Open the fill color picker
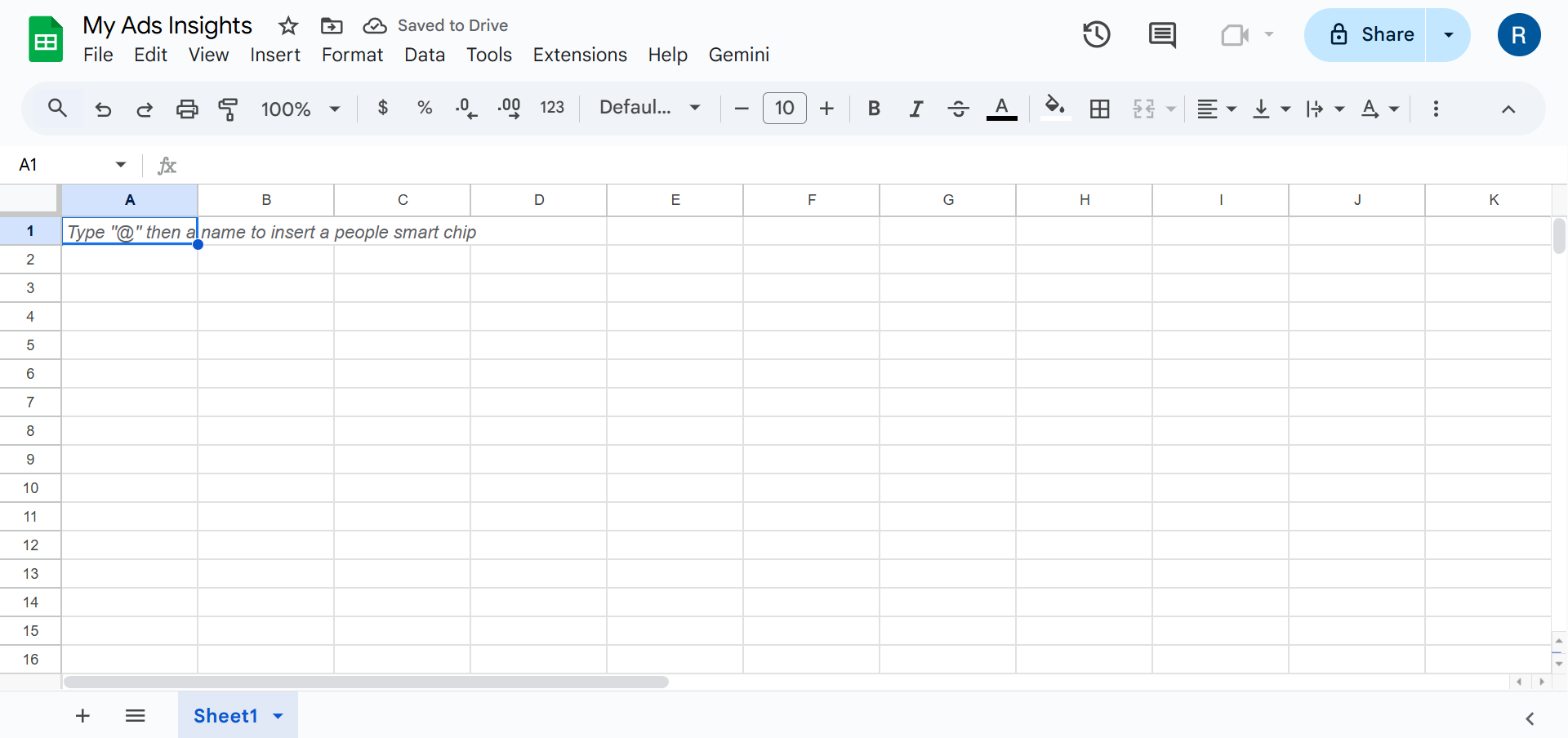 point(1055,108)
